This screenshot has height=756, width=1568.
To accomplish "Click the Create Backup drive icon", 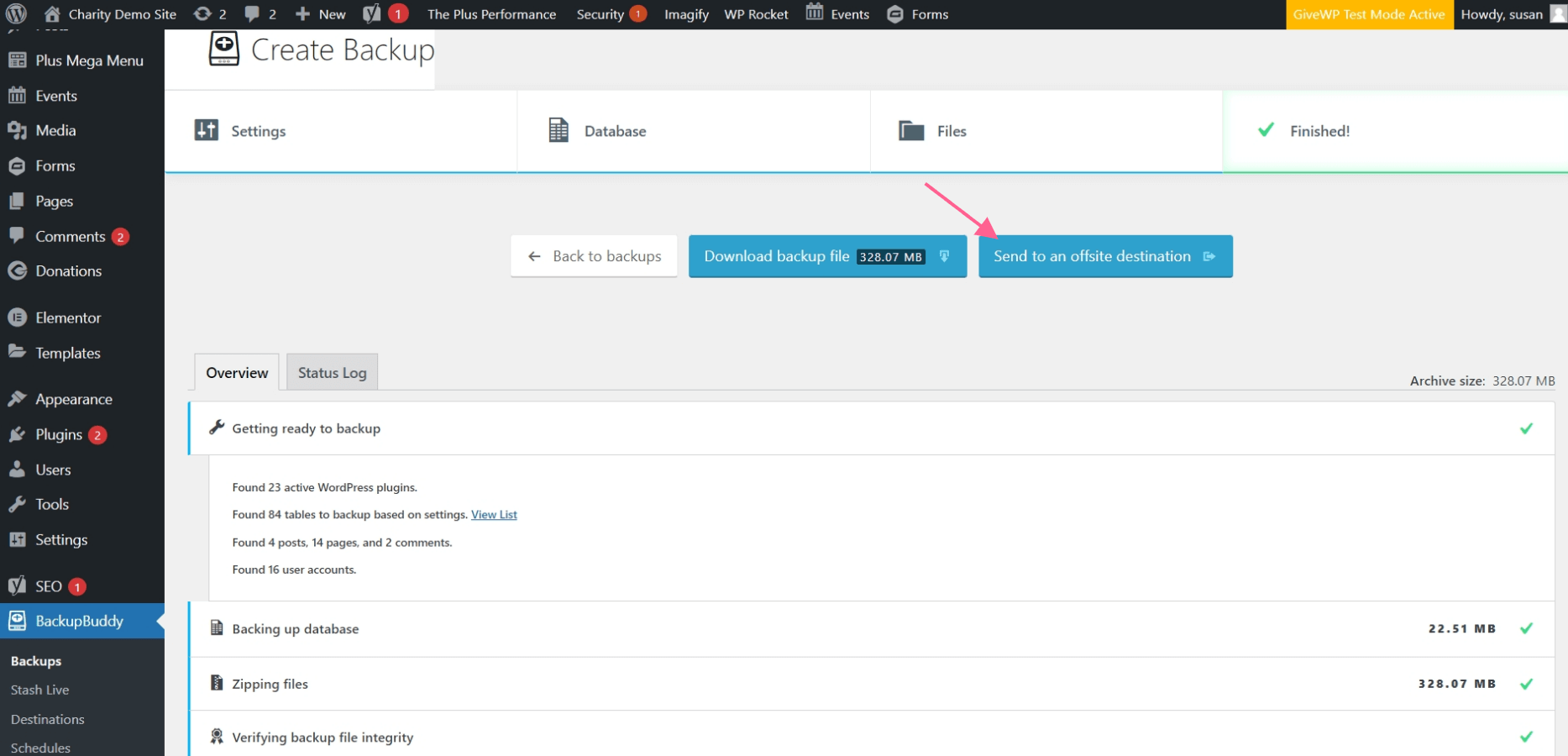I will coord(224,49).
